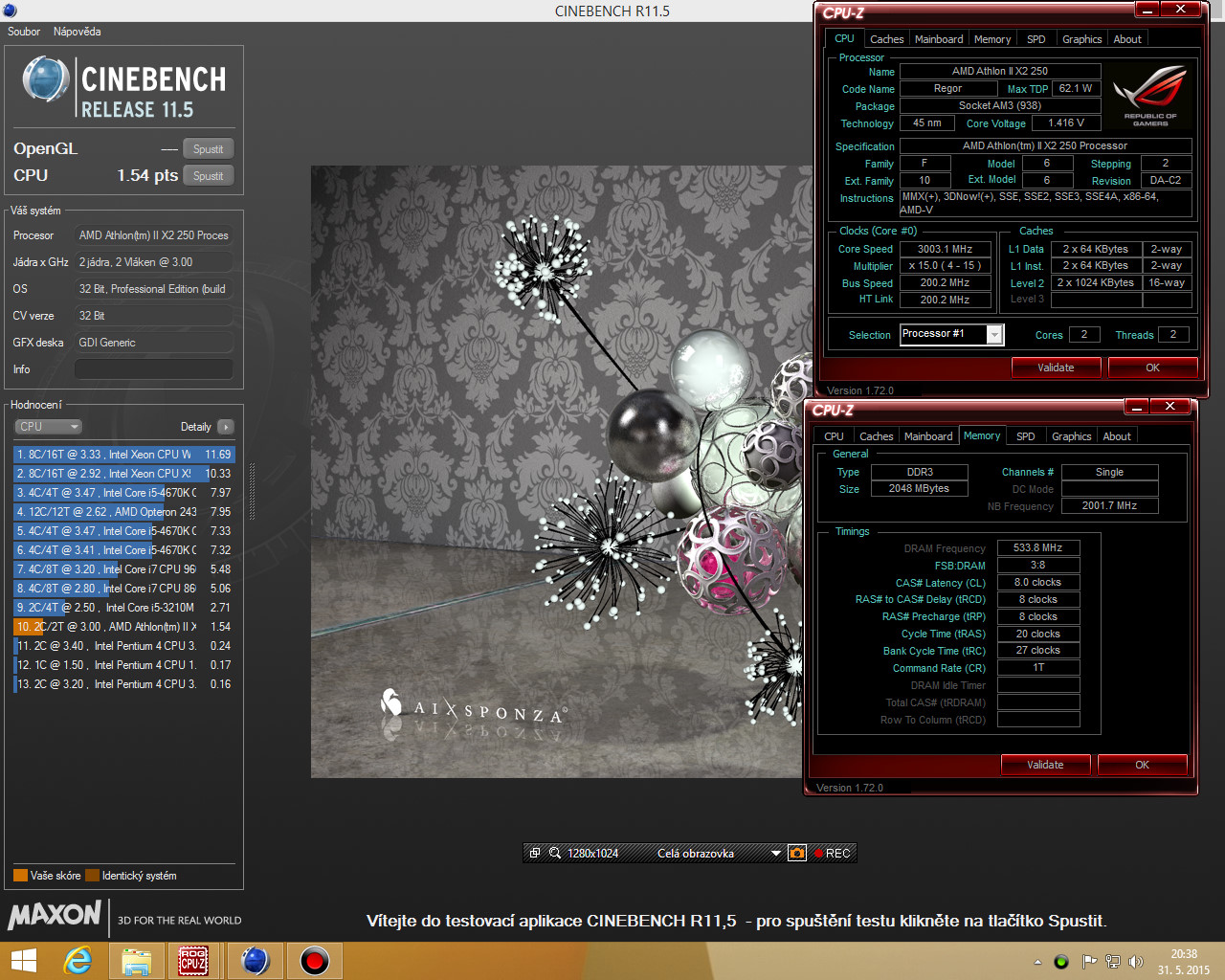Select Memory tab in upper CPU-Z window
The height and width of the screenshot is (980, 1225).
[x=992, y=39]
